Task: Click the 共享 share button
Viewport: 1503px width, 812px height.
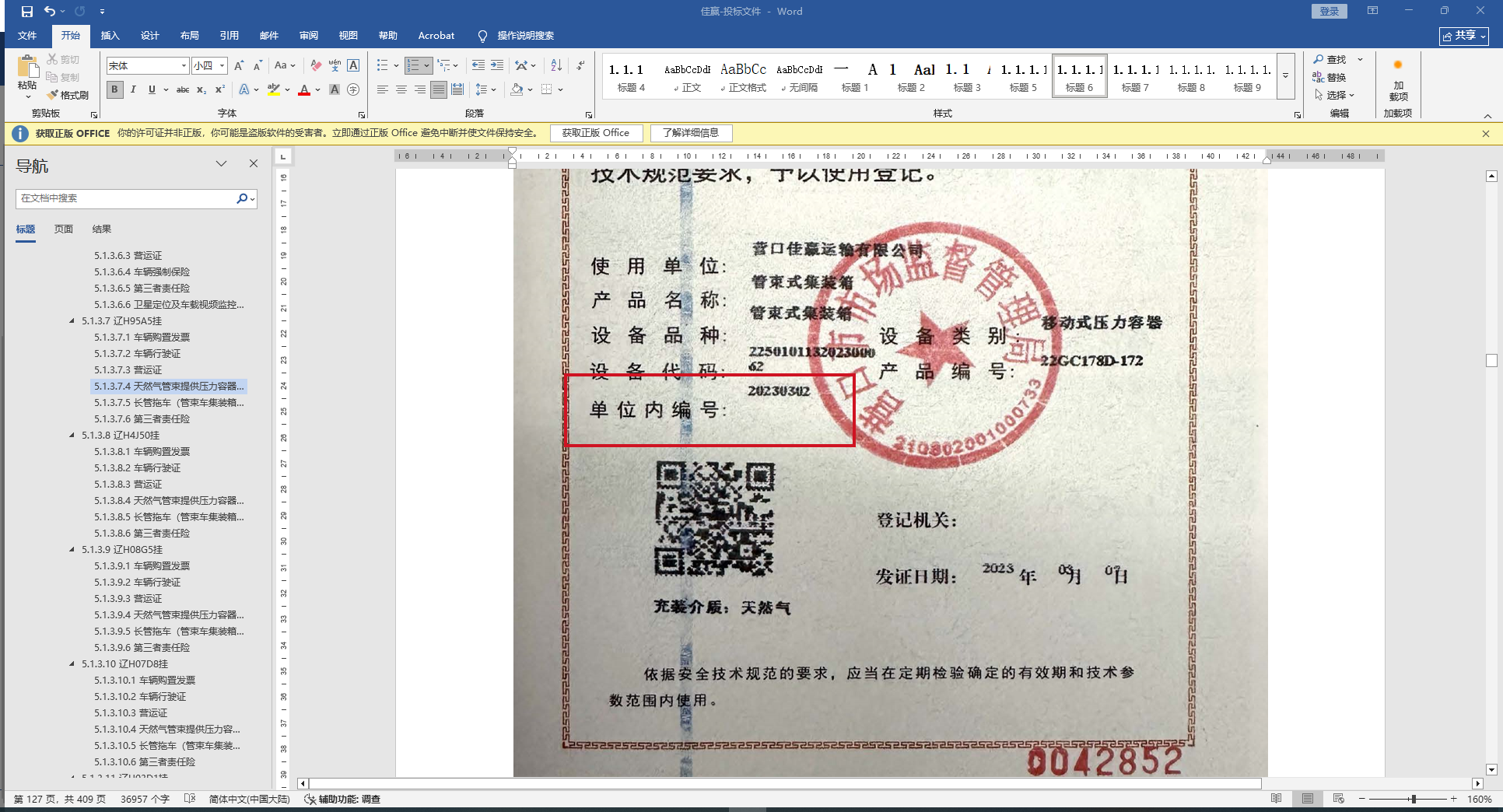Action: [x=1463, y=36]
